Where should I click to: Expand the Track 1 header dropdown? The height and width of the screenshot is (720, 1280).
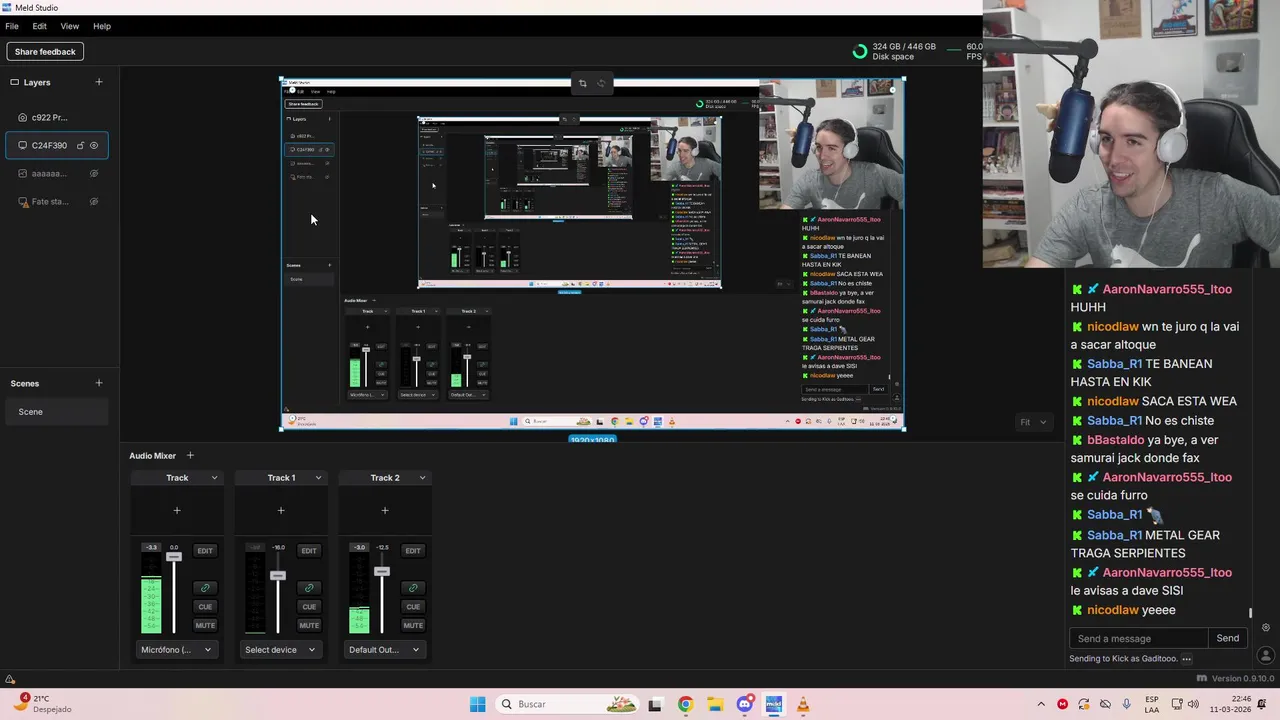point(318,478)
